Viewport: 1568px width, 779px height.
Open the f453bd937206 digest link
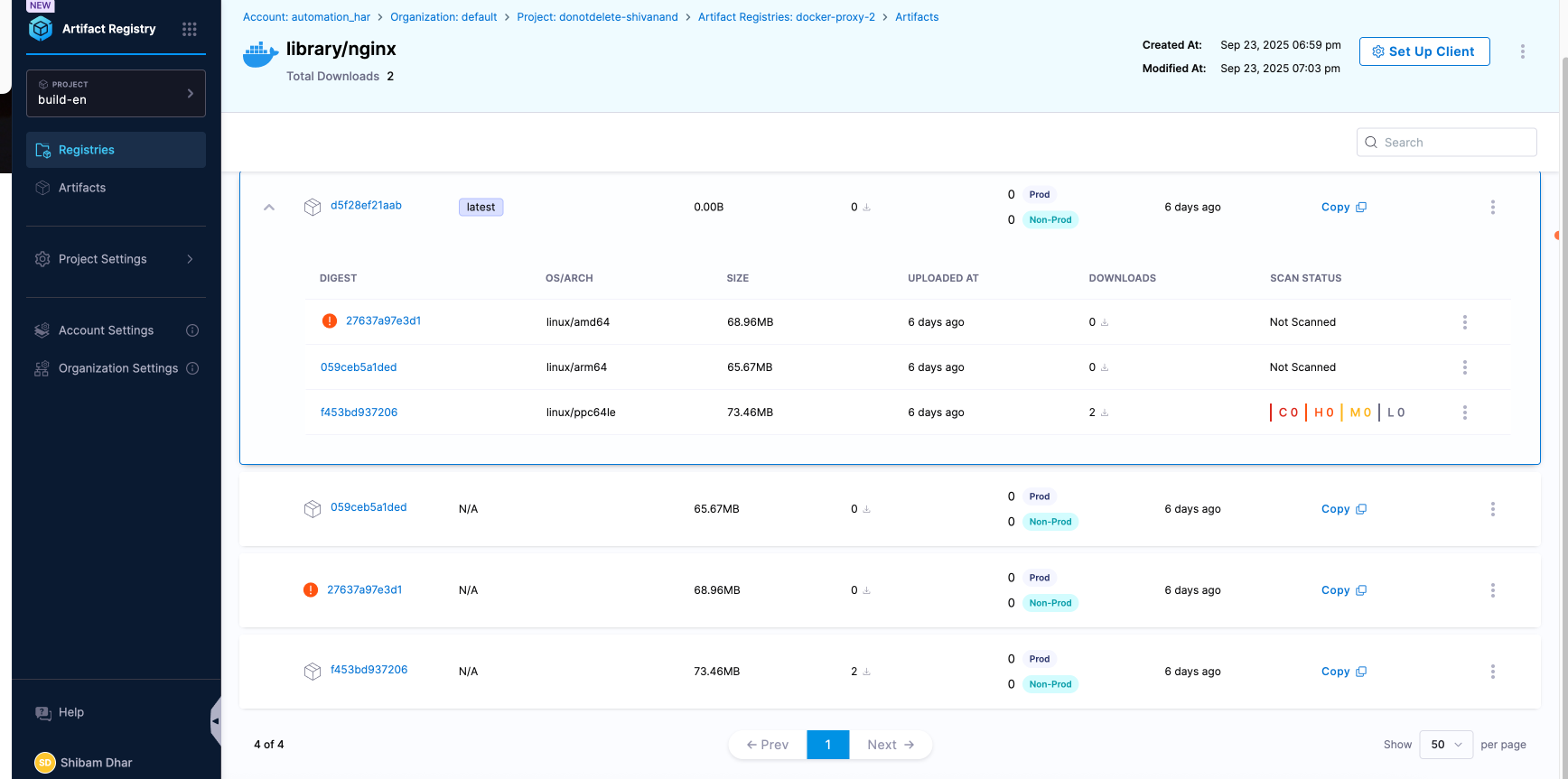tap(359, 413)
